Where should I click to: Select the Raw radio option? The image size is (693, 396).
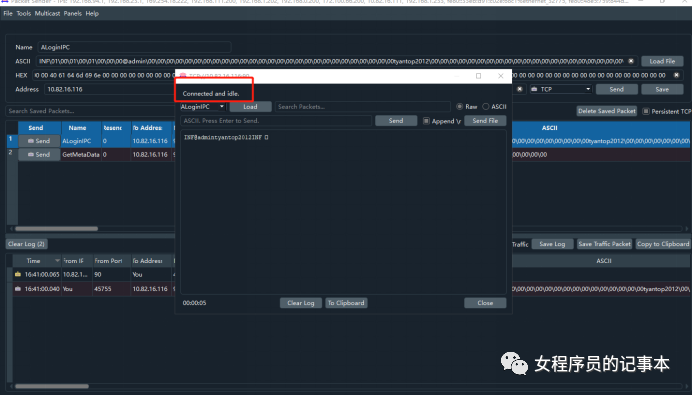coord(460,107)
